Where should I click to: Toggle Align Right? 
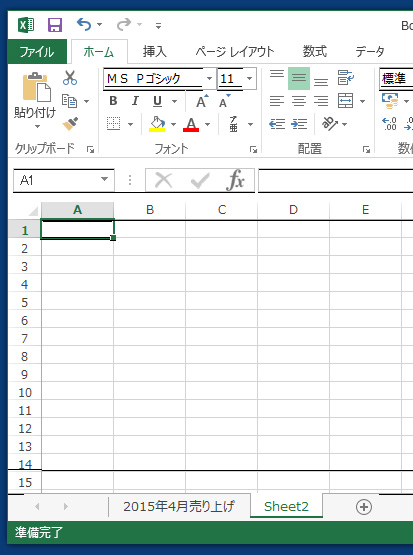coord(321,101)
